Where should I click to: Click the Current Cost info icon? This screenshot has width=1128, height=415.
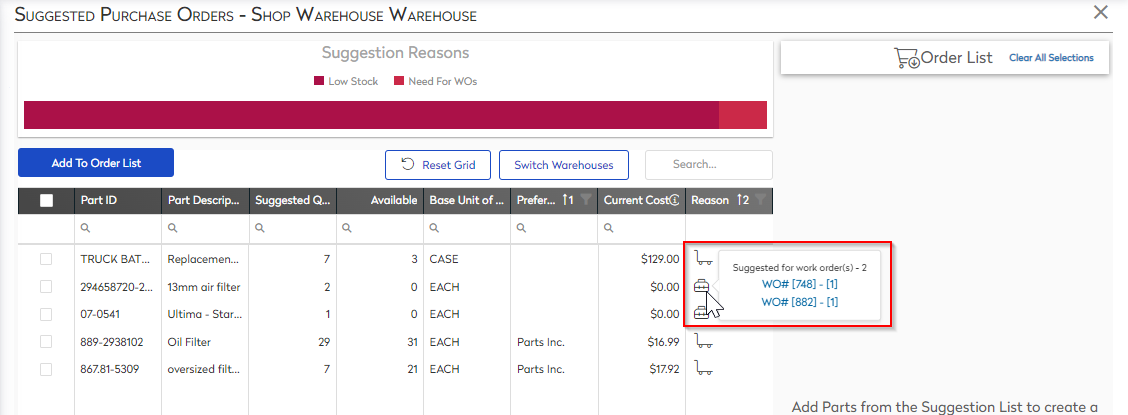pyautogui.click(x=675, y=200)
